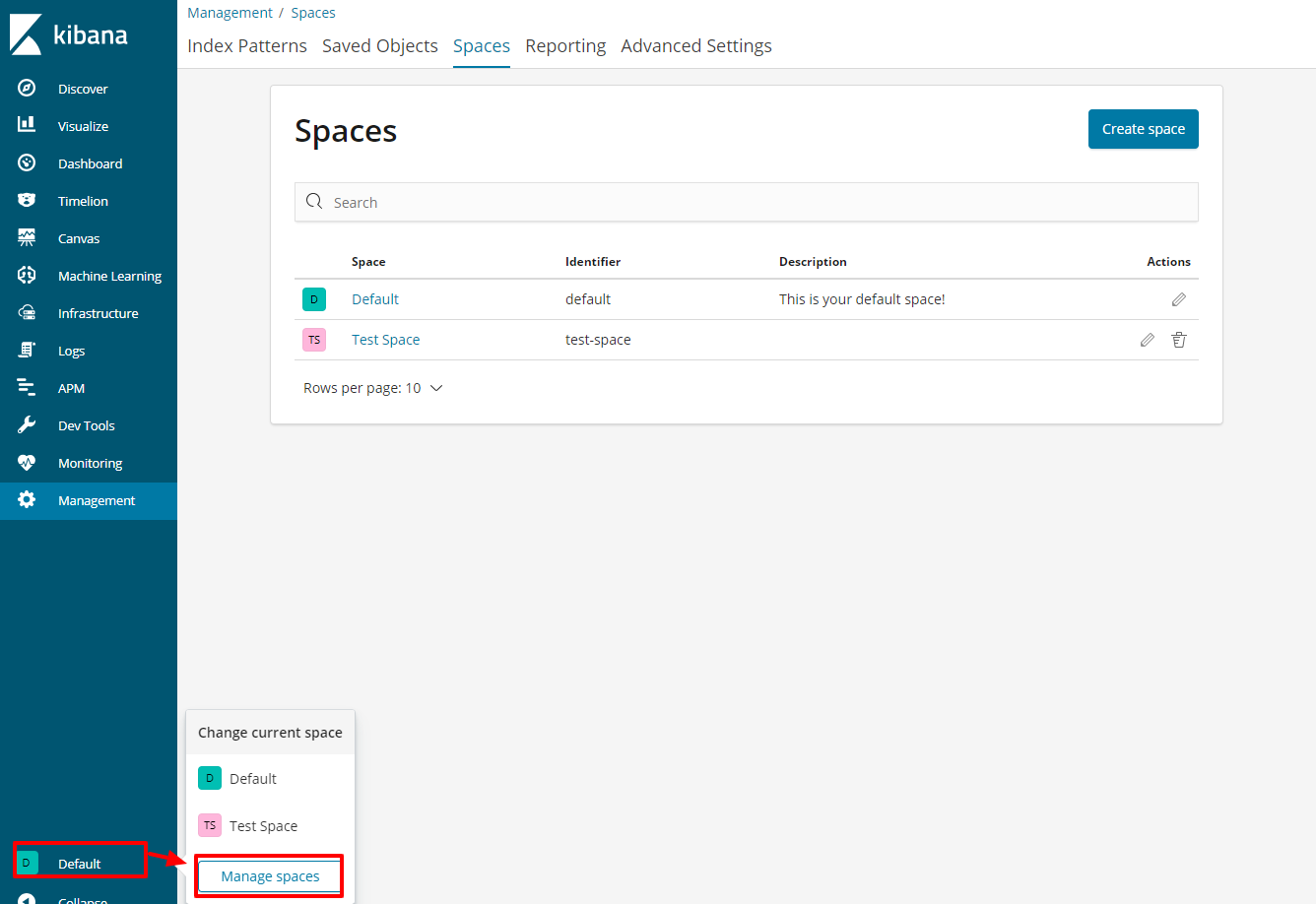Open Machine Learning label in sidebar
This screenshot has height=904, width=1316.
coord(109,276)
